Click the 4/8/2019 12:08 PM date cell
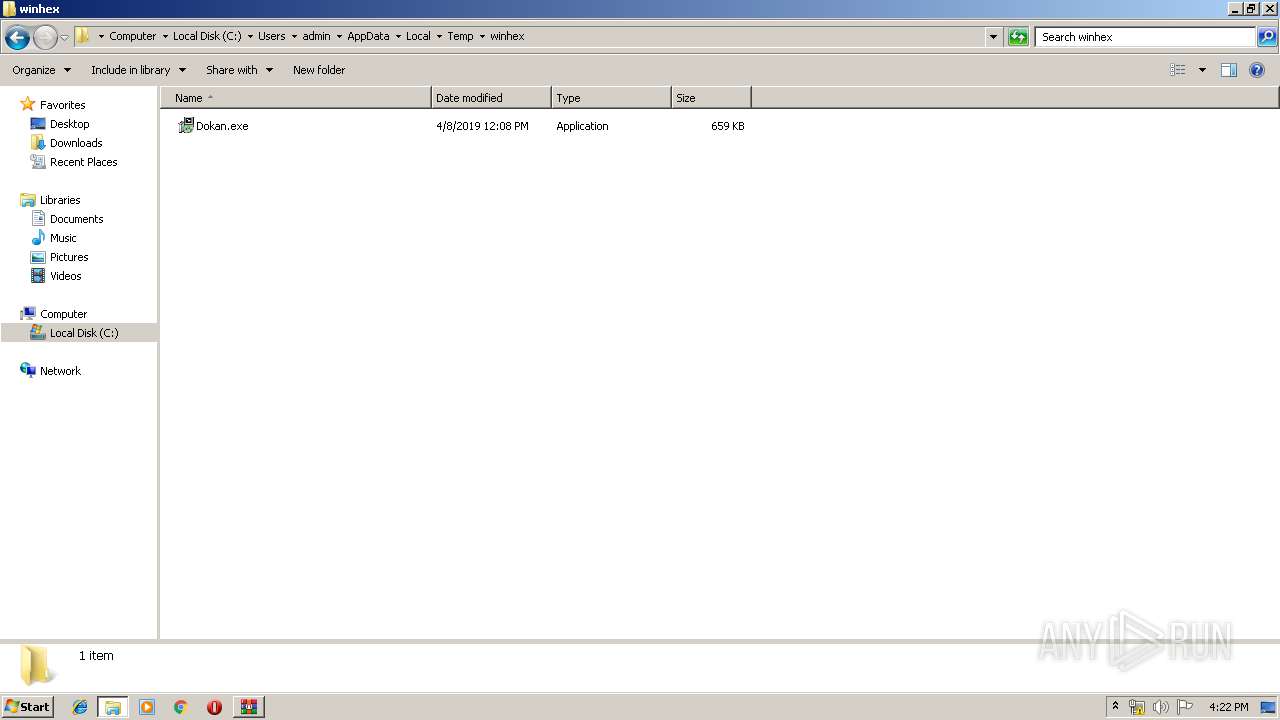The image size is (1280, 720). (x=482, y=126)
